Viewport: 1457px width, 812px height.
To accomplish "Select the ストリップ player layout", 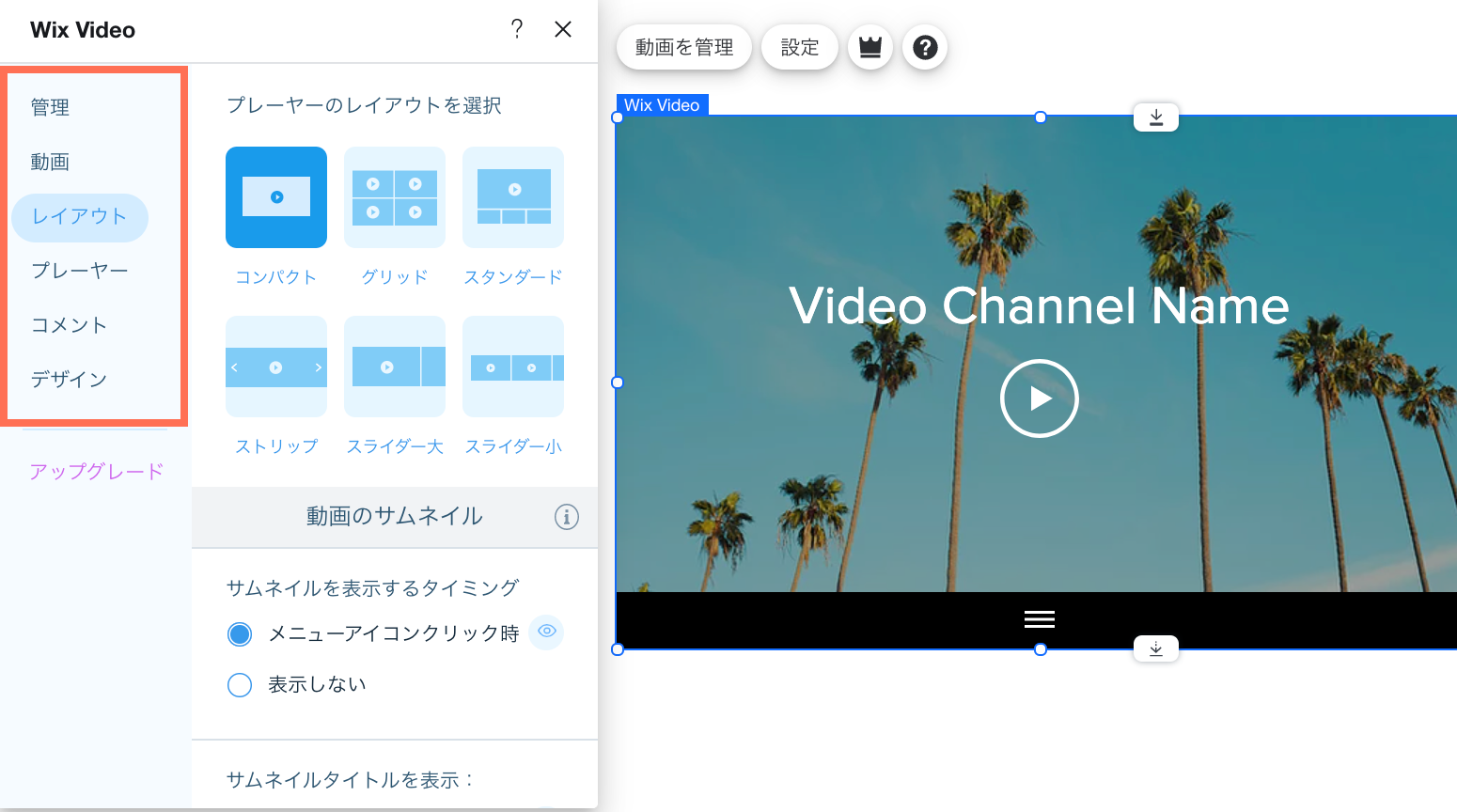I will pos(275,367).
